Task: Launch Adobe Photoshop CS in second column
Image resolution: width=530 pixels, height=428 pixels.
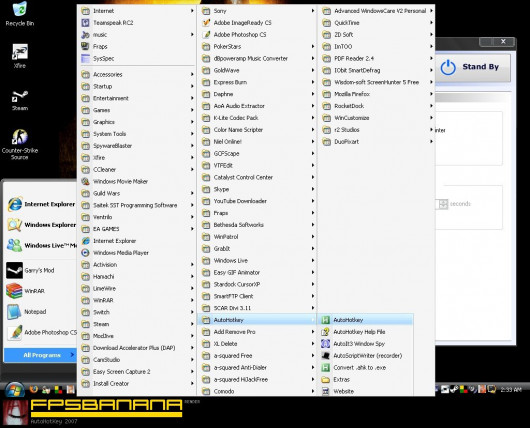Action: tap(258, 34)
